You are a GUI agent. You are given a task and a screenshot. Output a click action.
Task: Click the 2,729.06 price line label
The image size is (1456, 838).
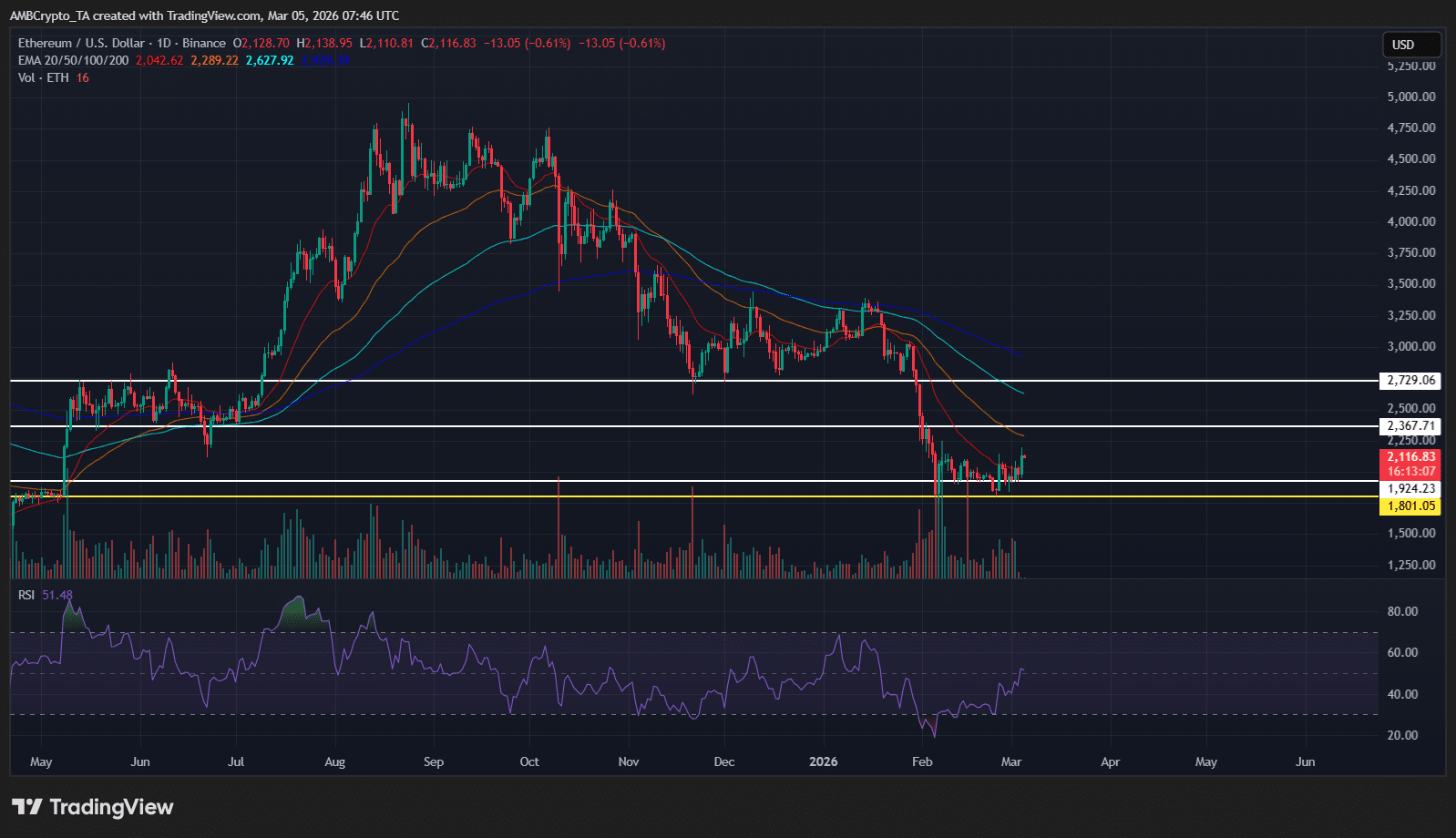tap(1410, 381)
